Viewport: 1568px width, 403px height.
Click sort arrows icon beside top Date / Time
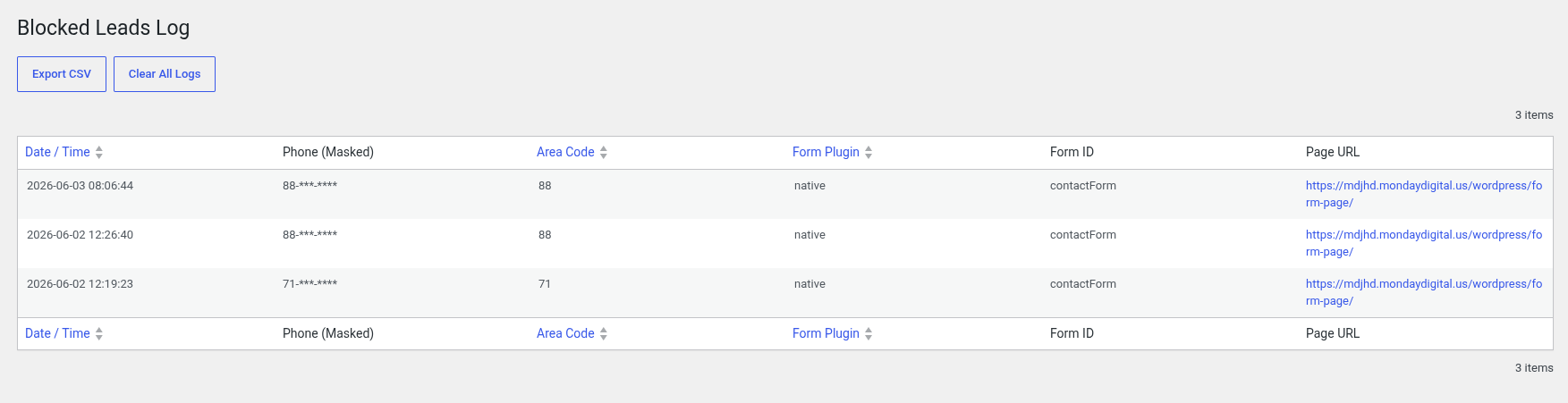coord(99,153)
